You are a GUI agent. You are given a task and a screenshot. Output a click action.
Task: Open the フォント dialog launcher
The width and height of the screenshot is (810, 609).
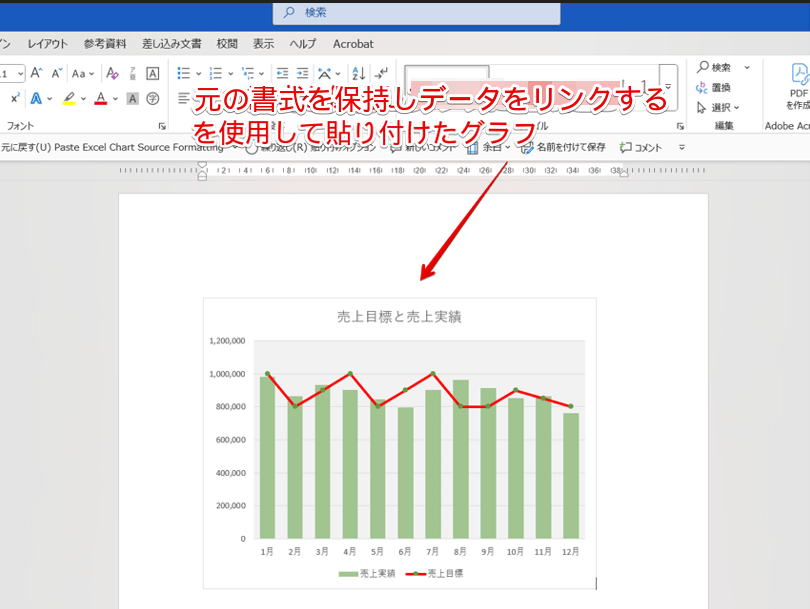[163, 125]
